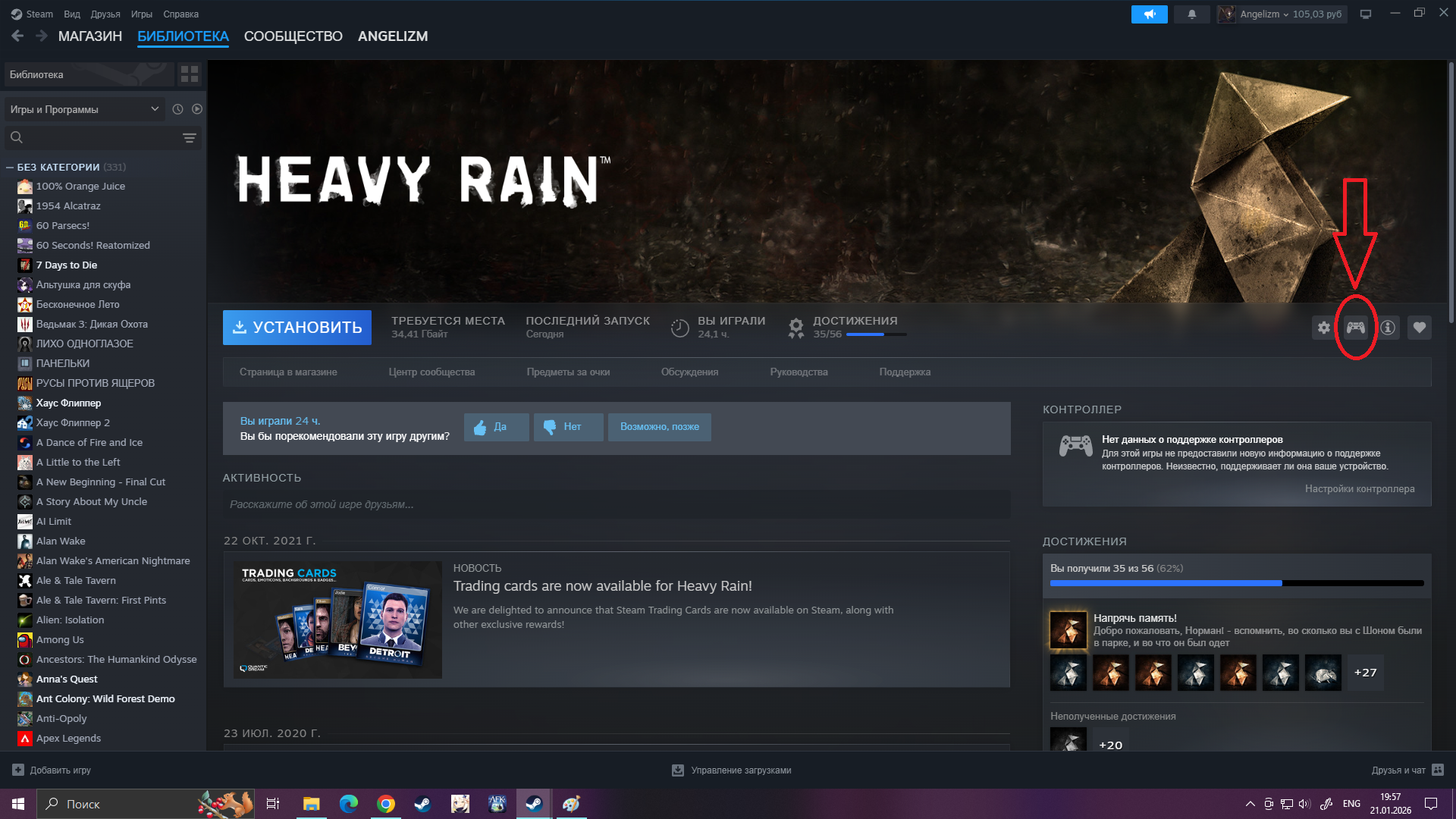Open Настройки контроллера link
This screenshot has height=819, width=1456.
pyautogui.click(x=1360, y=489)
